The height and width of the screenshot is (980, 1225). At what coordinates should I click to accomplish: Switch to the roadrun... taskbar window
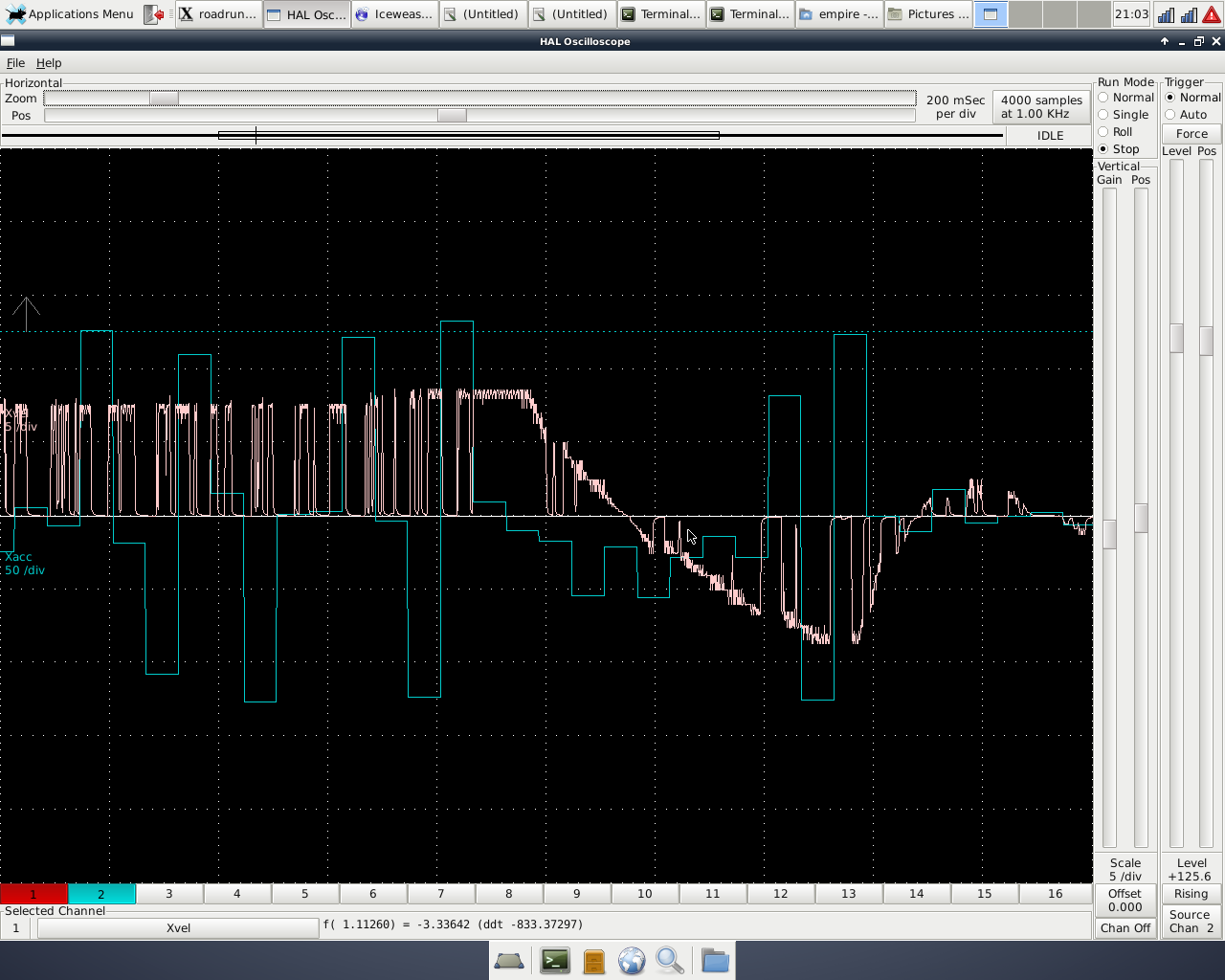(219, 14)
